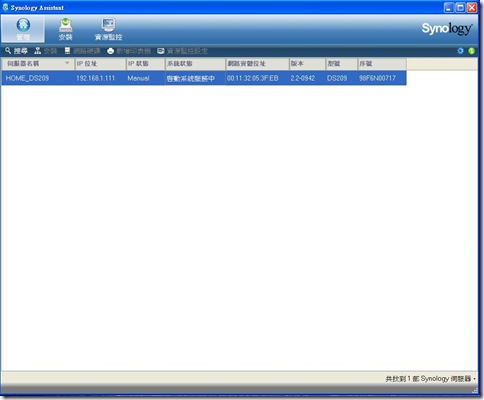The height and width of the screenshot is (400, 484).
Task: Click the DS209 model cell
Action: (341, 78)
